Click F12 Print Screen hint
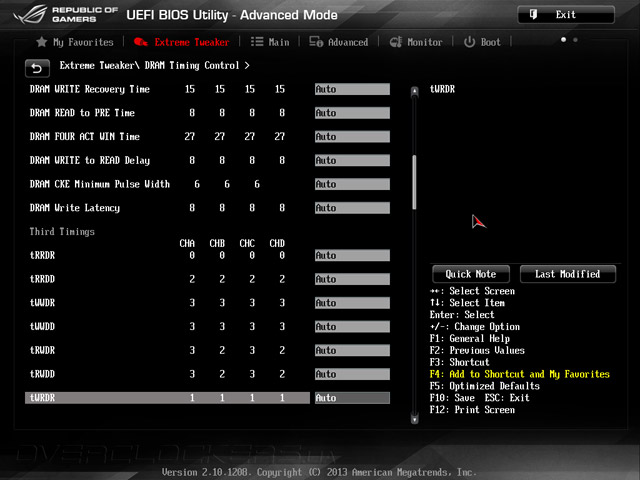This screenshot has height=480, width=640. [472, 410]
